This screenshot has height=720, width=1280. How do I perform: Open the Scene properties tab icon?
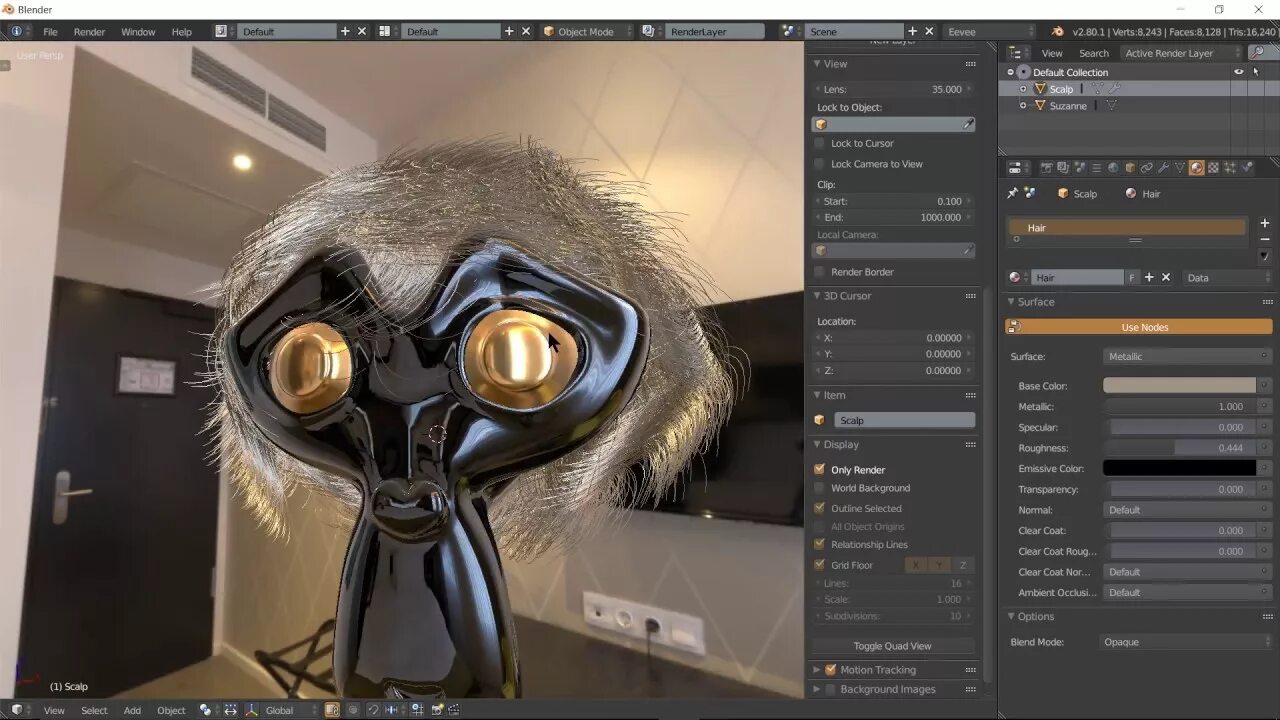[1079, 168]
